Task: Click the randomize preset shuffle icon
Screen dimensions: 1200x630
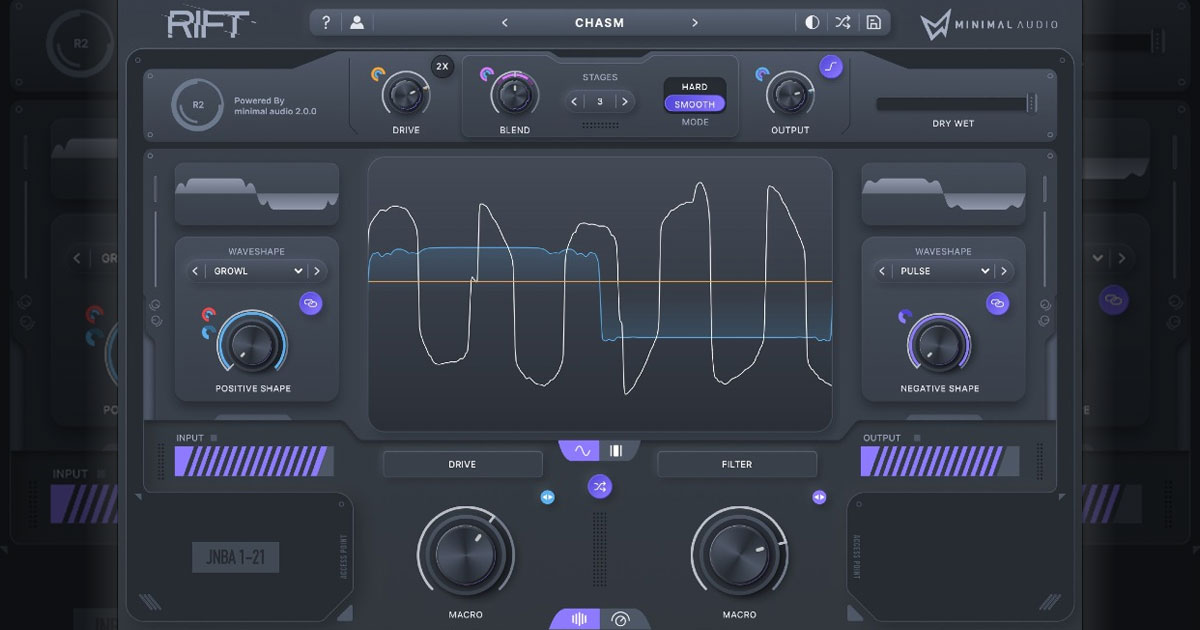Action: (843, 23)
